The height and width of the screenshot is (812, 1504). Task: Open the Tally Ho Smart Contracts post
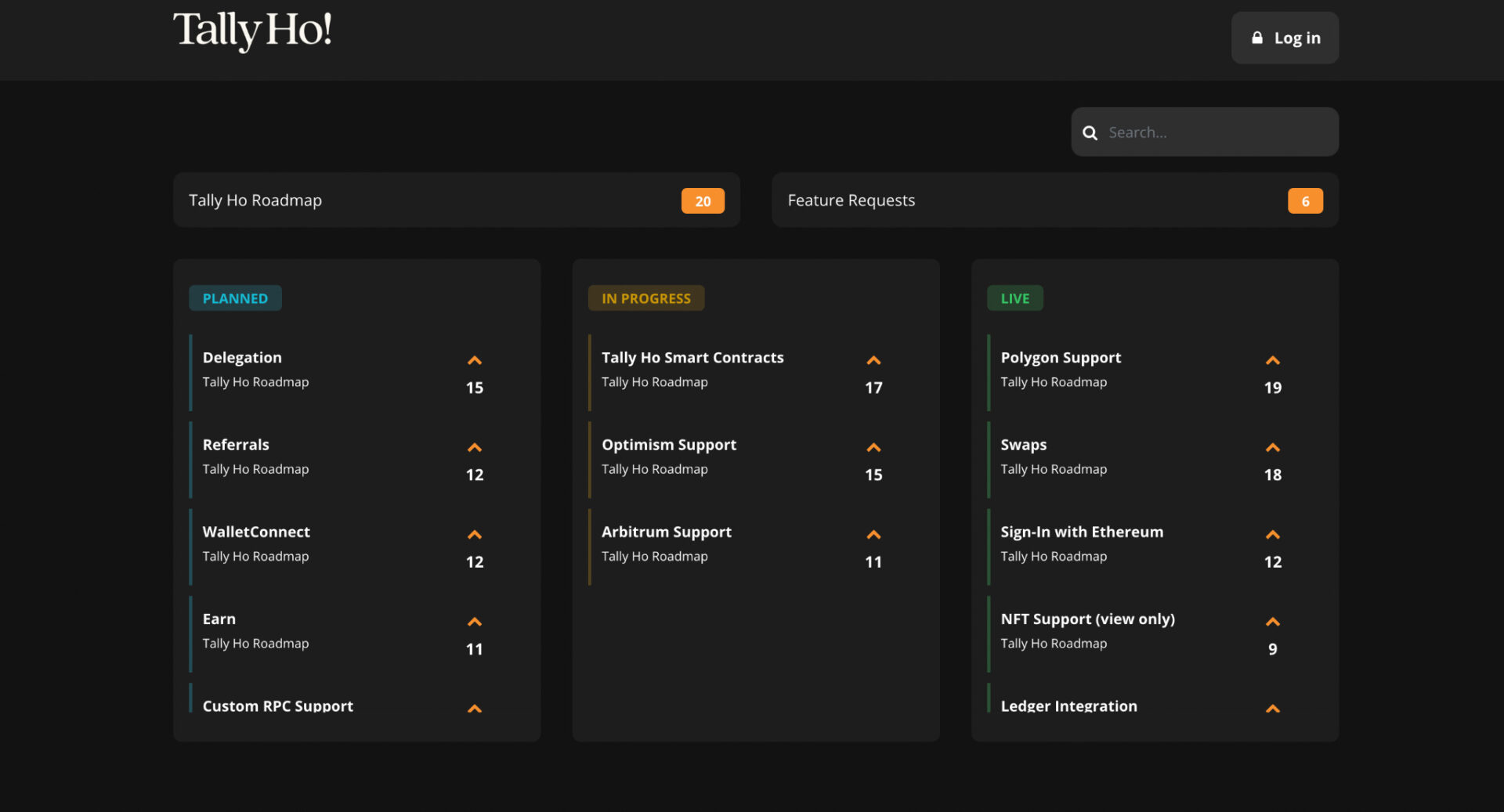(x=692, y=357)
